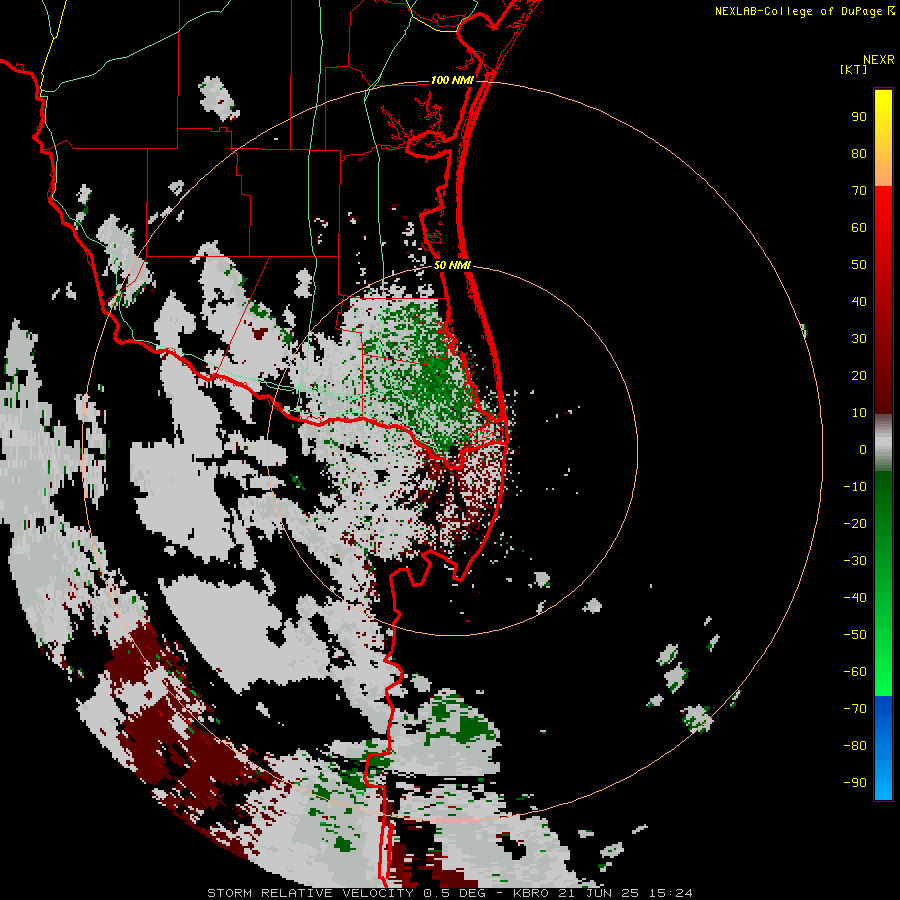Pick the gray zero-velocity segment of color bar
The image size is (900, 900).
tap(883, 443)
